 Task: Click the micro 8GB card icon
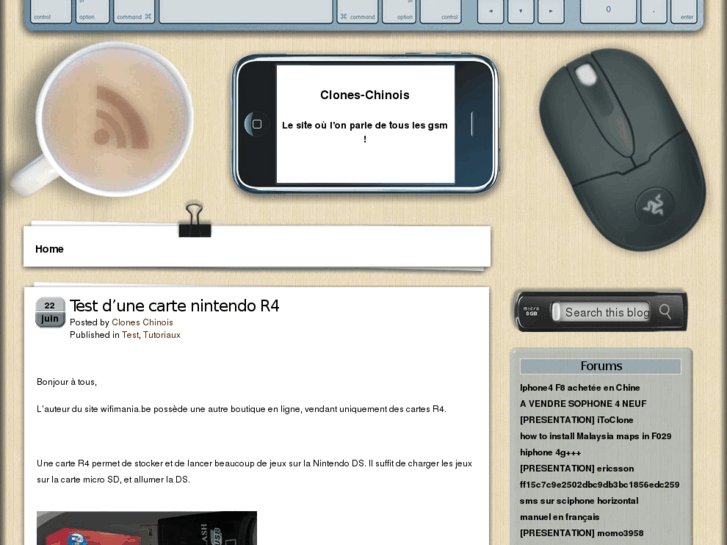pos(531,311)
